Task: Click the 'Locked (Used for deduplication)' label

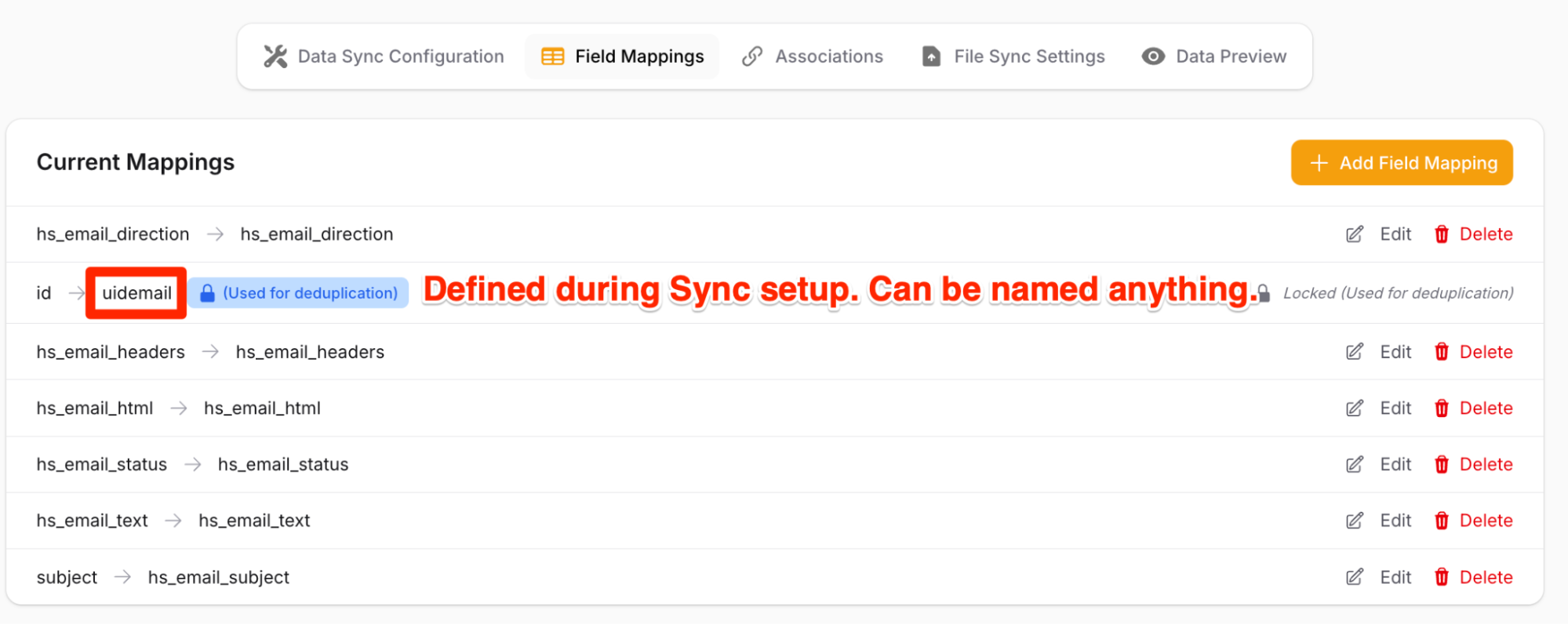Action: point(1399,293)
